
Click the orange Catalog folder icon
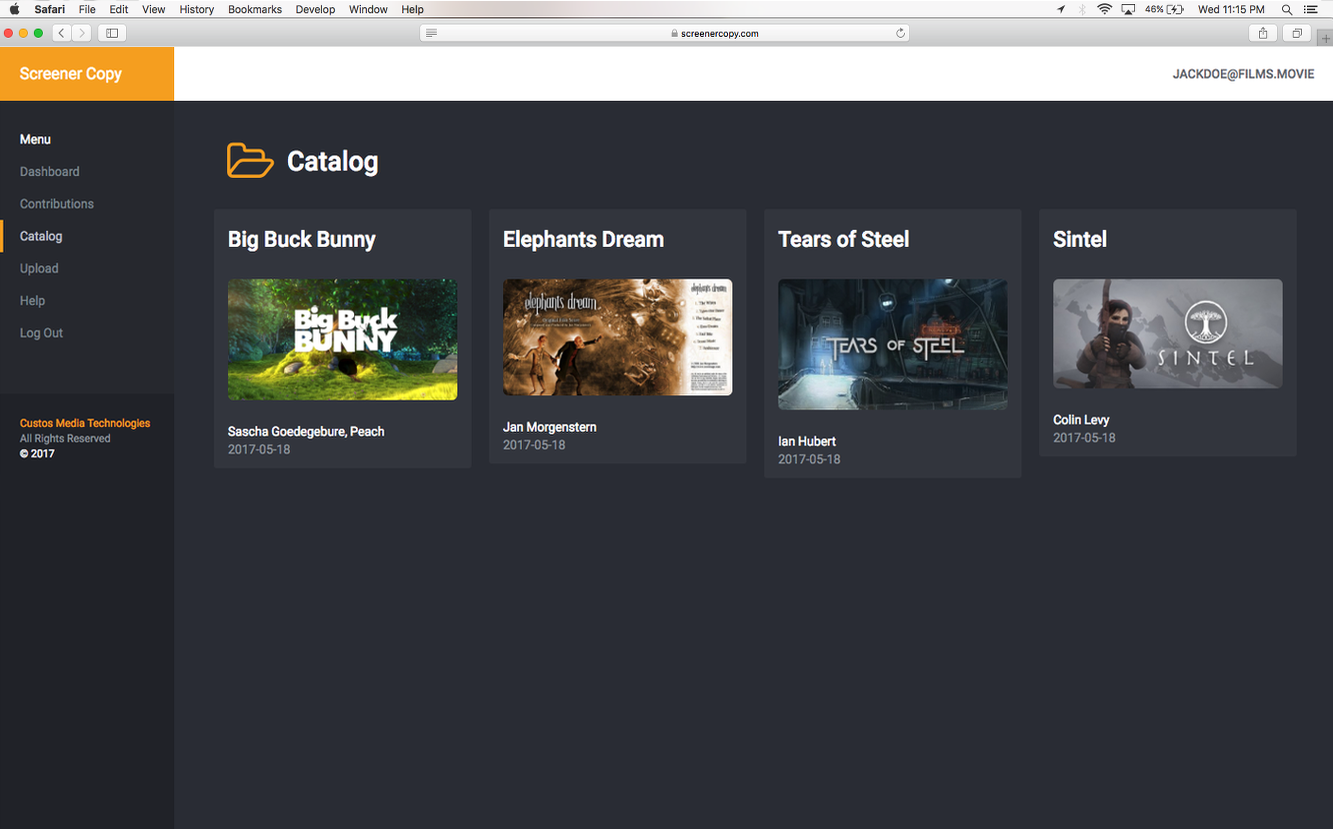[x=250, y=160]
